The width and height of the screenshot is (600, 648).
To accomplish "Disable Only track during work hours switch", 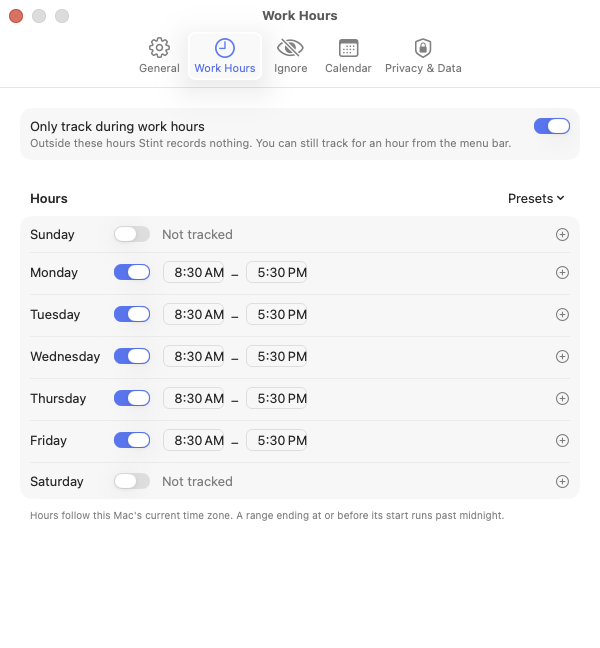I will [x=552, y=126].
